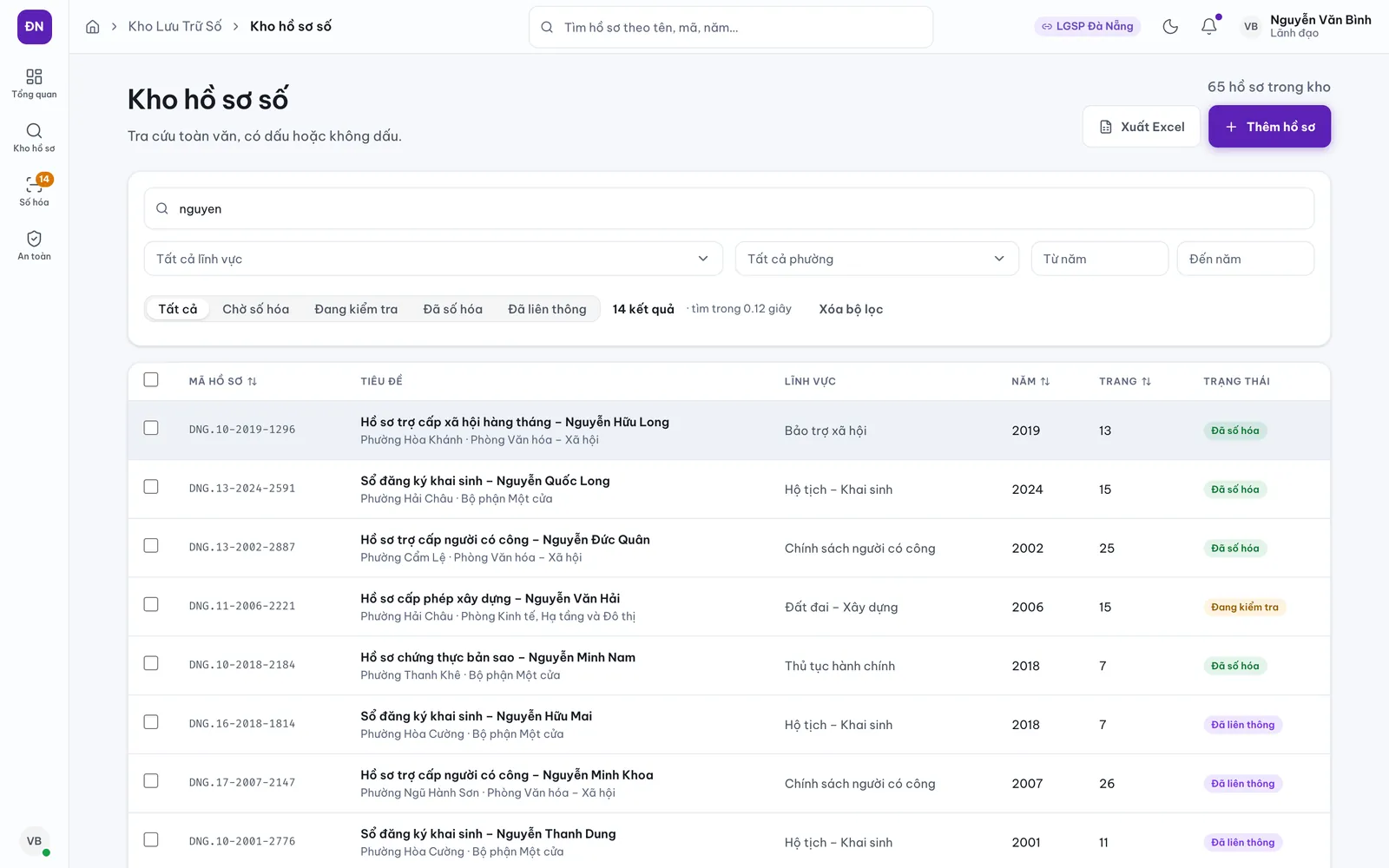Viewport: 1389px width, 868px height.
Task: Select the Chờ số hóa tab
Action: [256, 309]
